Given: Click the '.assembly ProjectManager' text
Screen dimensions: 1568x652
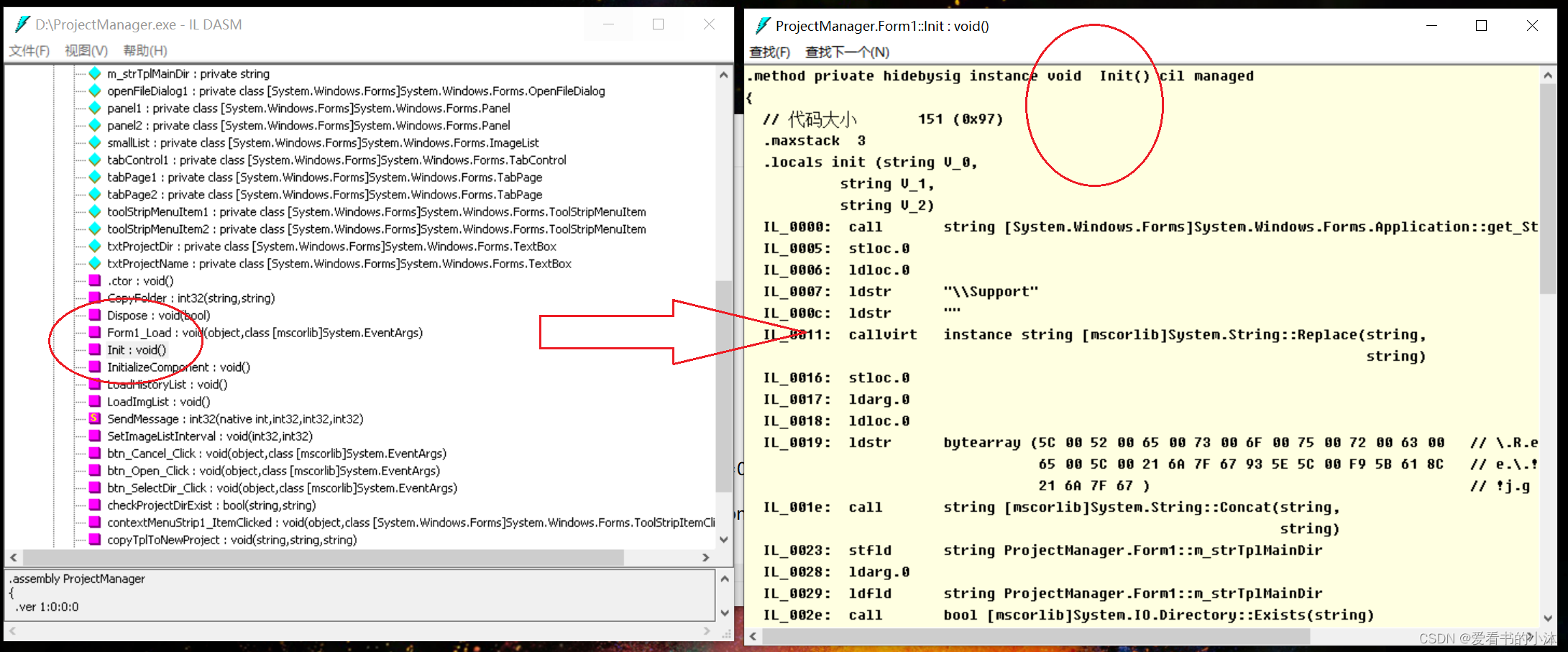Looking at the screenshot, I should click(77, 579).
